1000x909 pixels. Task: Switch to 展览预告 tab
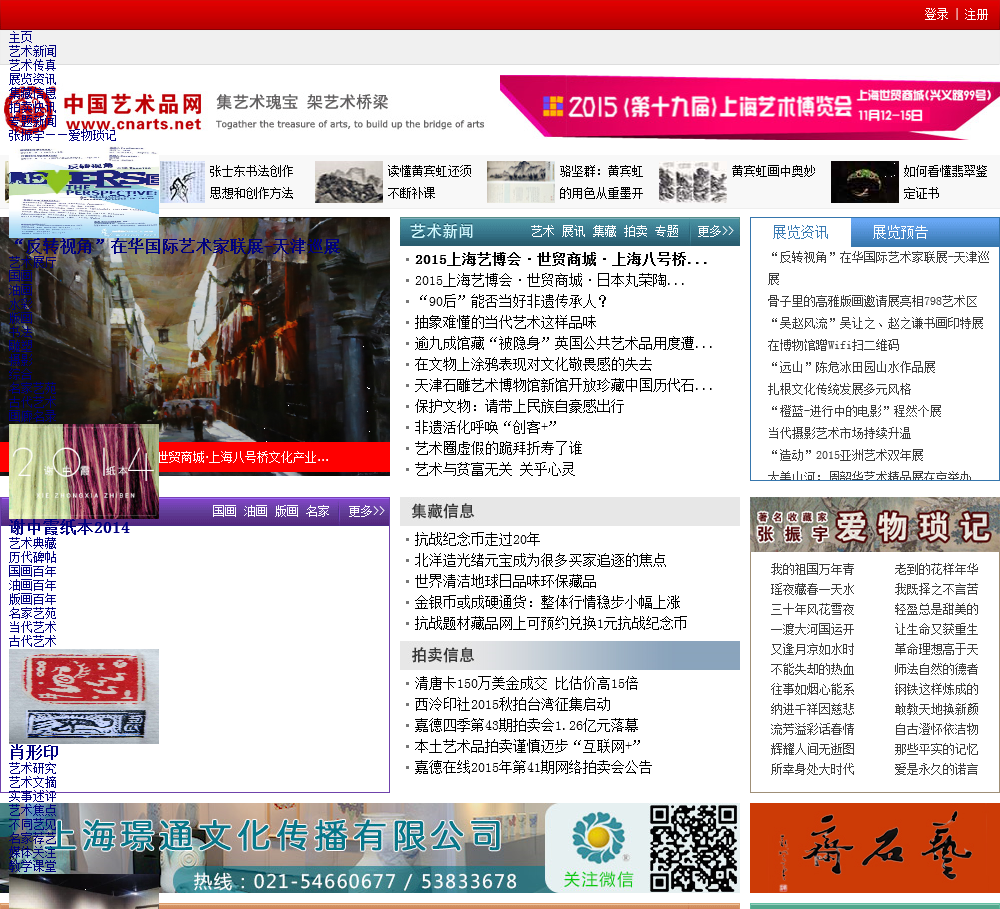[x=900, y=232]
